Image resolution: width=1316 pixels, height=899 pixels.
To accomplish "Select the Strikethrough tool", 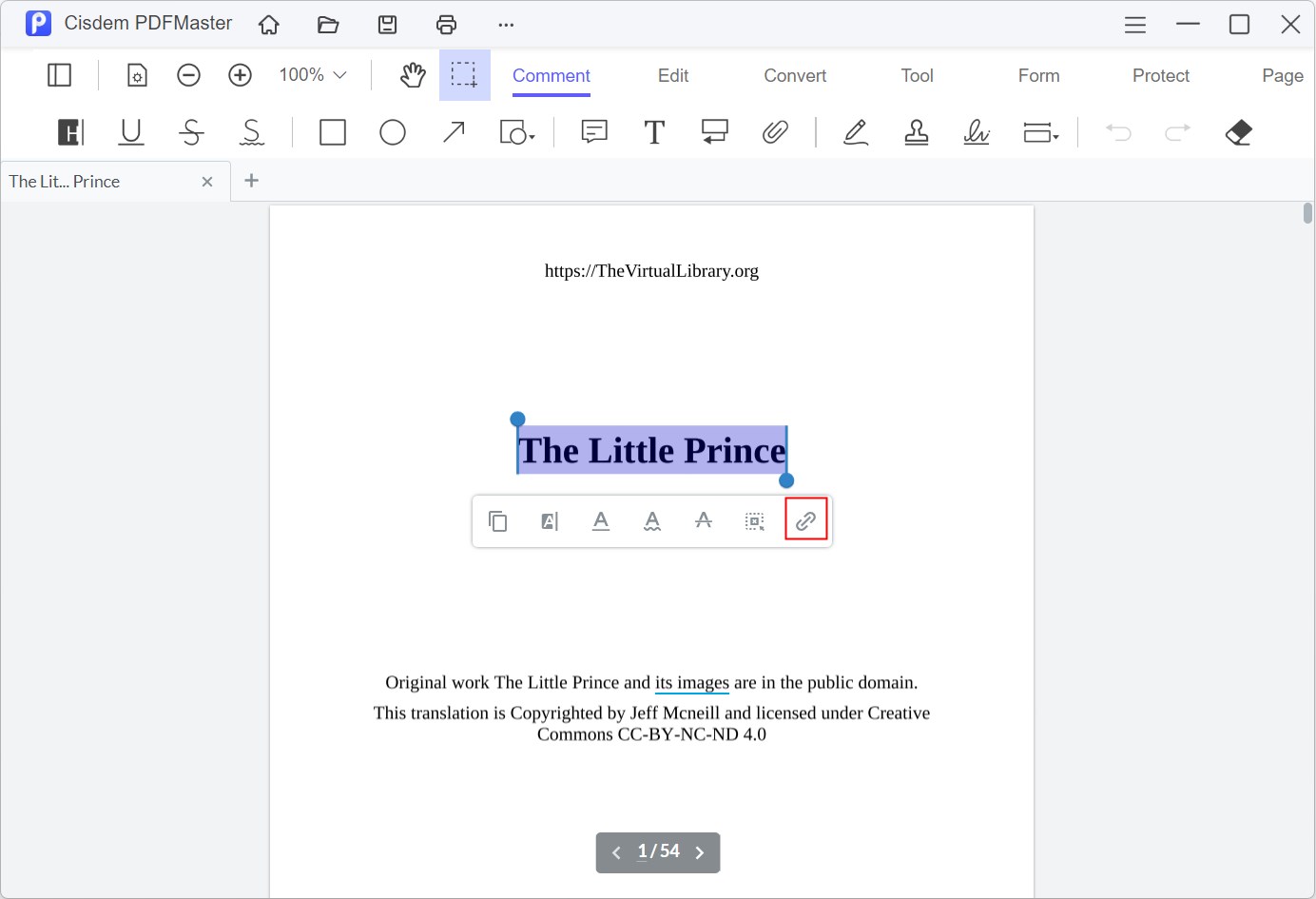I will click(191, 132).
